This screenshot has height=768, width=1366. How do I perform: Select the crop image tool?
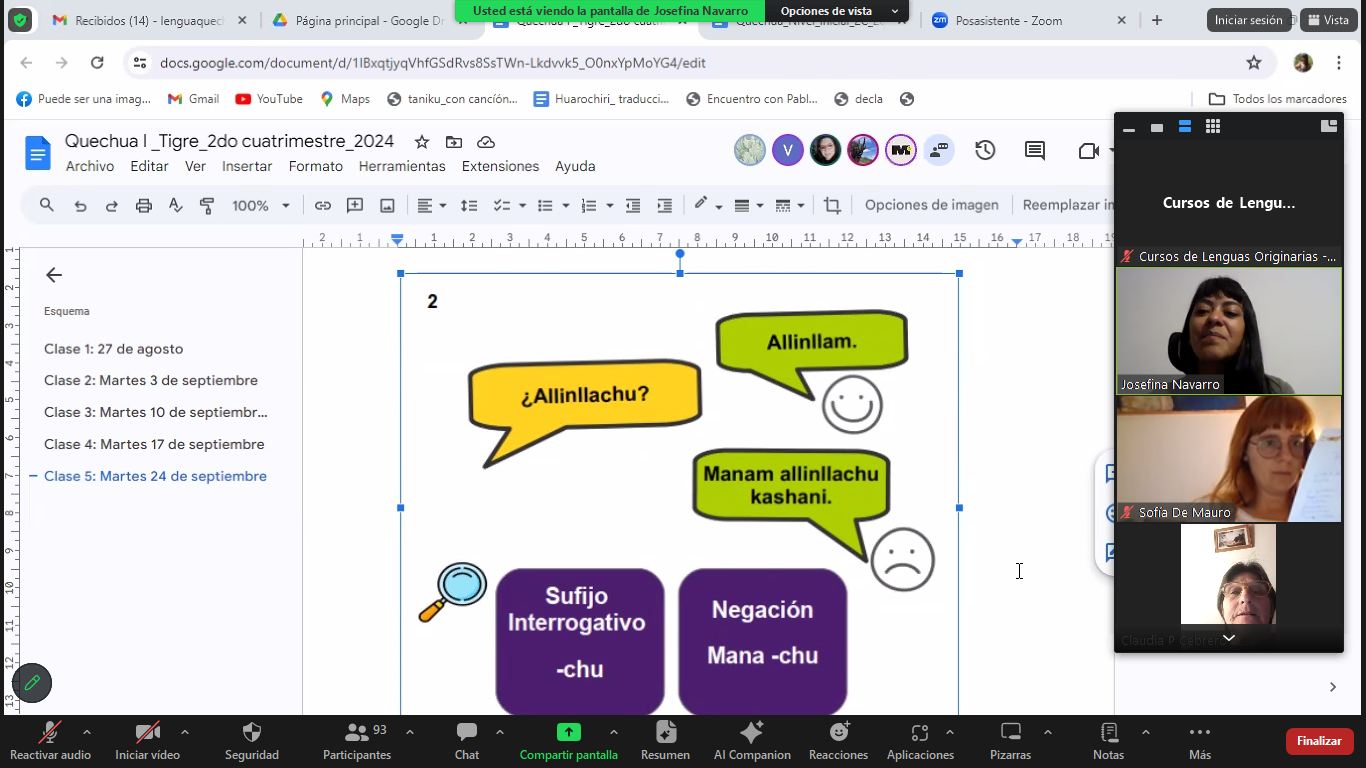click(x=832, y=205)
